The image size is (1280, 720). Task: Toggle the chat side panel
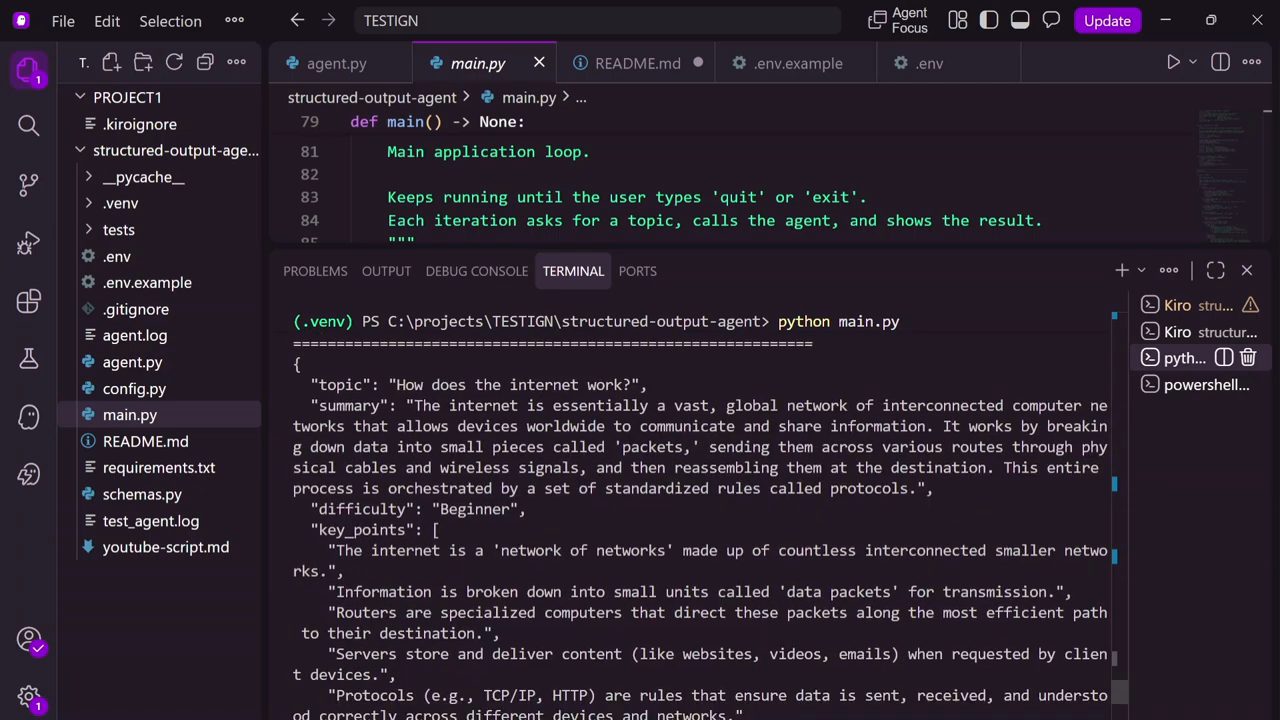(1051, 20)
